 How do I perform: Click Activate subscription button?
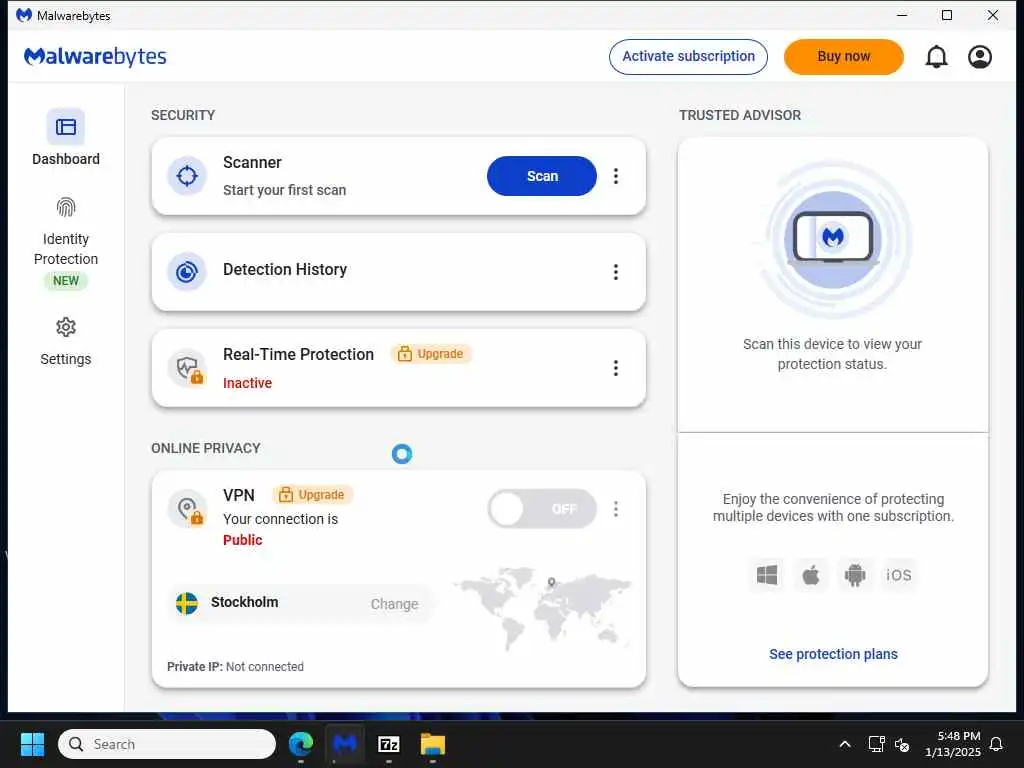(x=688, y=57)
